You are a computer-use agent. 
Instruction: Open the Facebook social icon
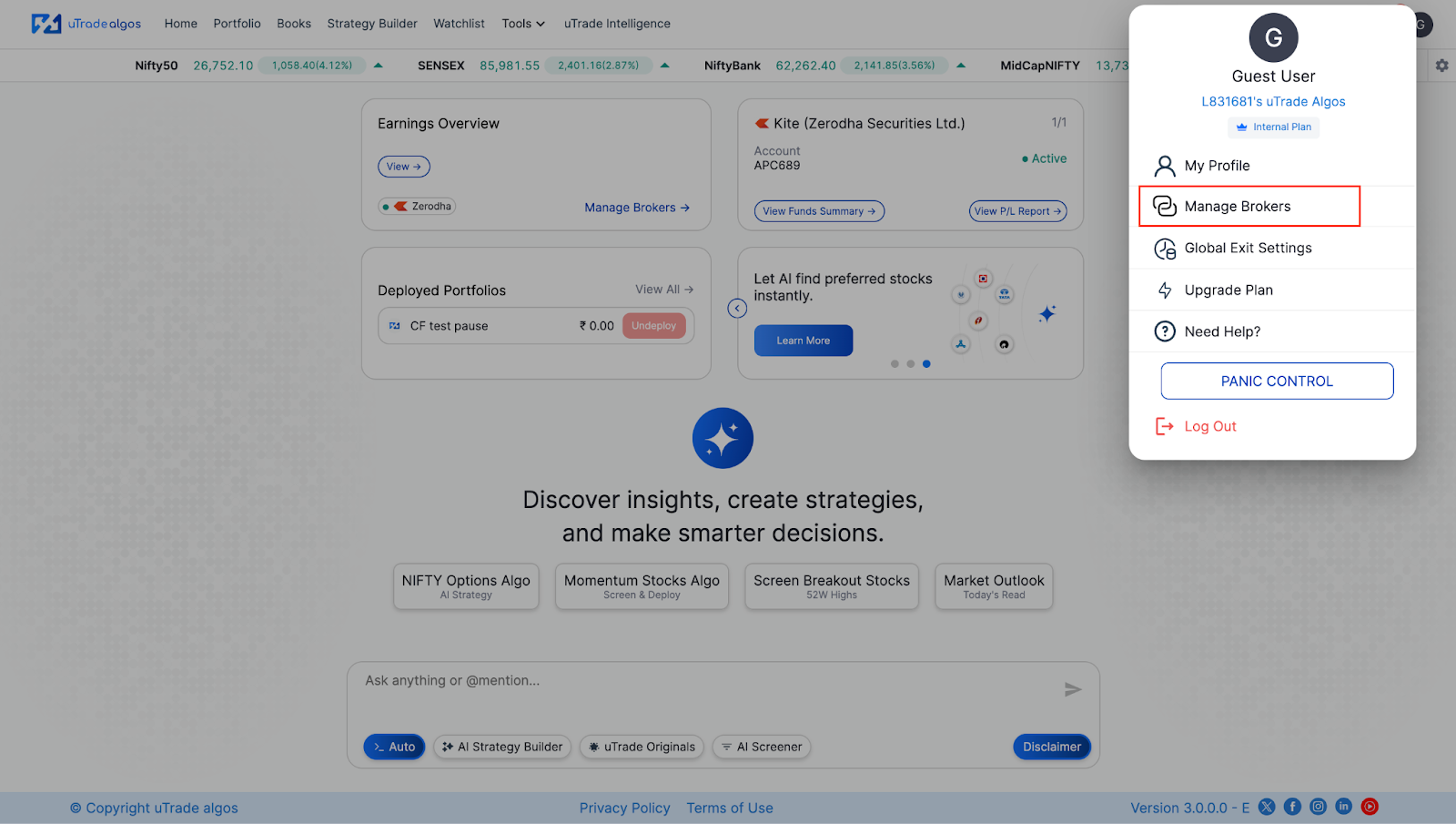(1292, 807)
